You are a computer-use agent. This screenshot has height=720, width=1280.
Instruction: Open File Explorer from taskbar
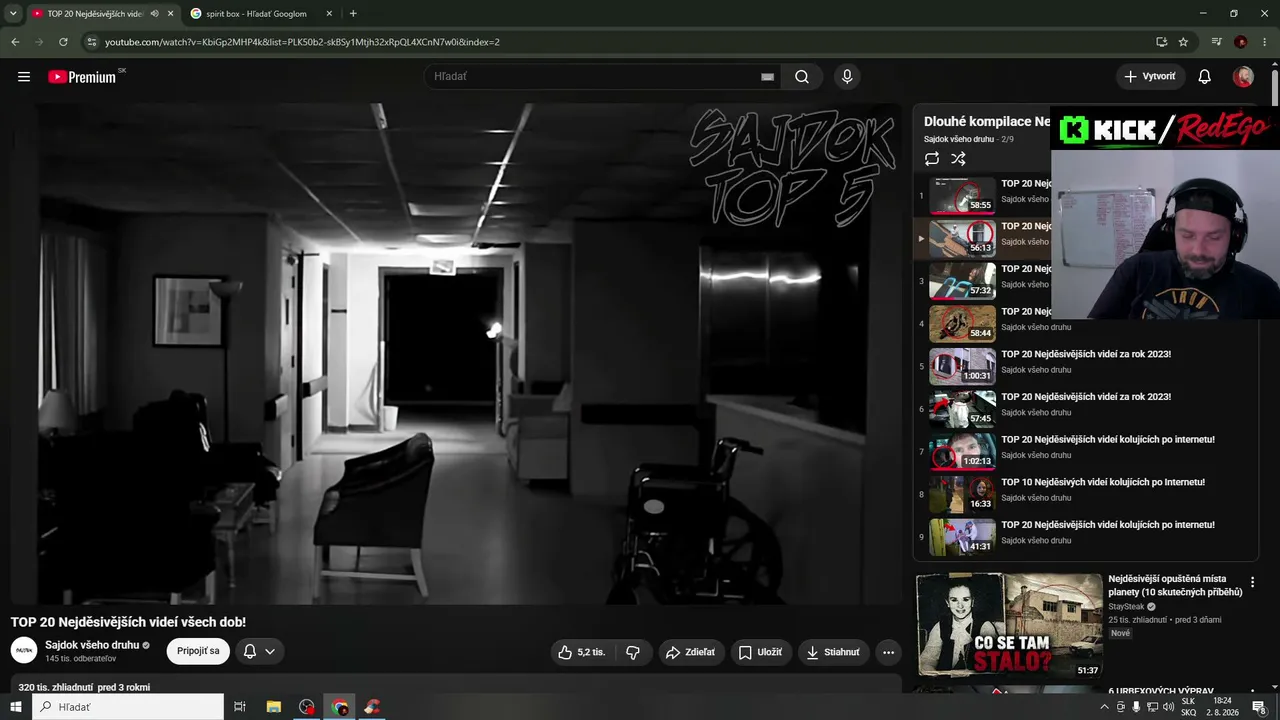[273, 707]
